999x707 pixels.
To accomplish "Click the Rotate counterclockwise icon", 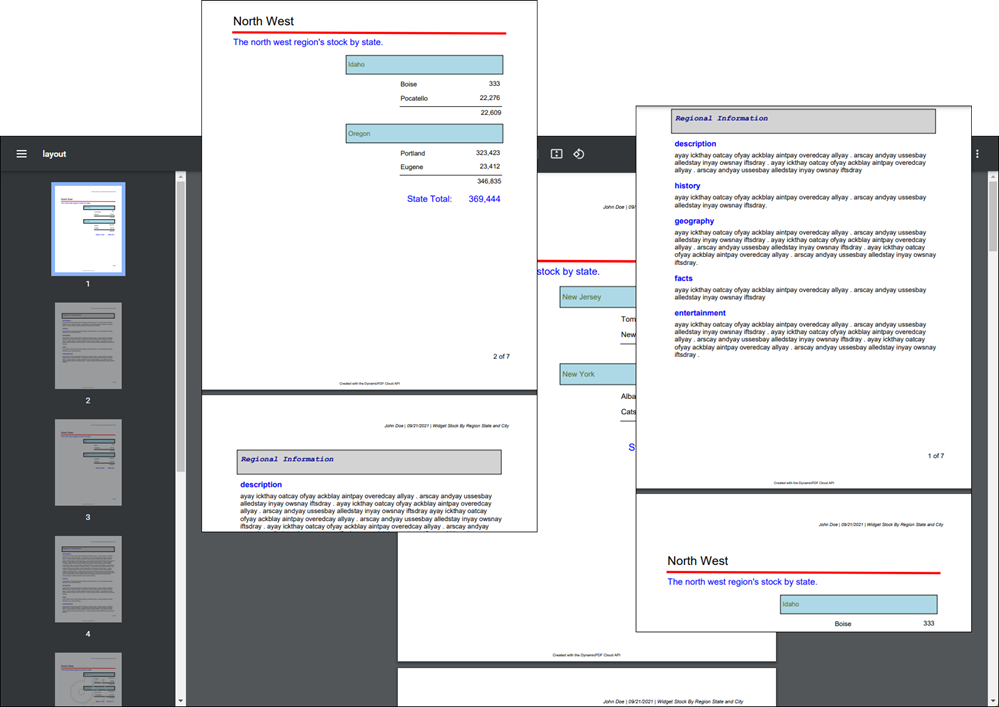I will click(x=579, y=154).
